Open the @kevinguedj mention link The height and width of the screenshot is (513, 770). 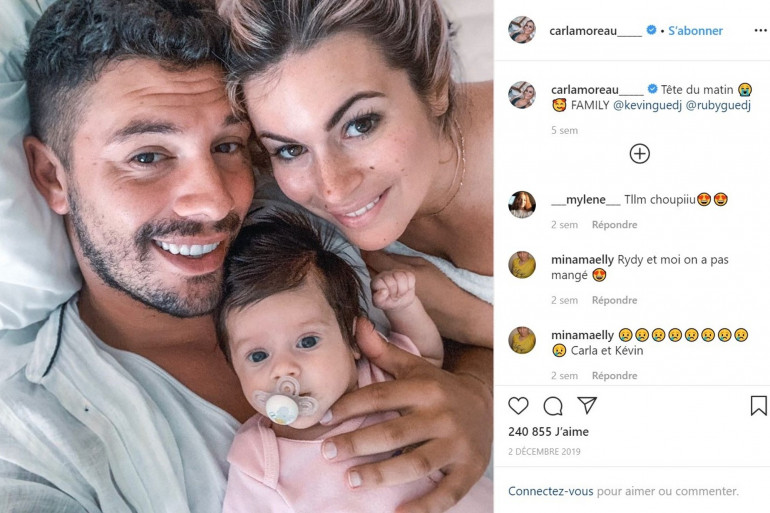(647, 105)
